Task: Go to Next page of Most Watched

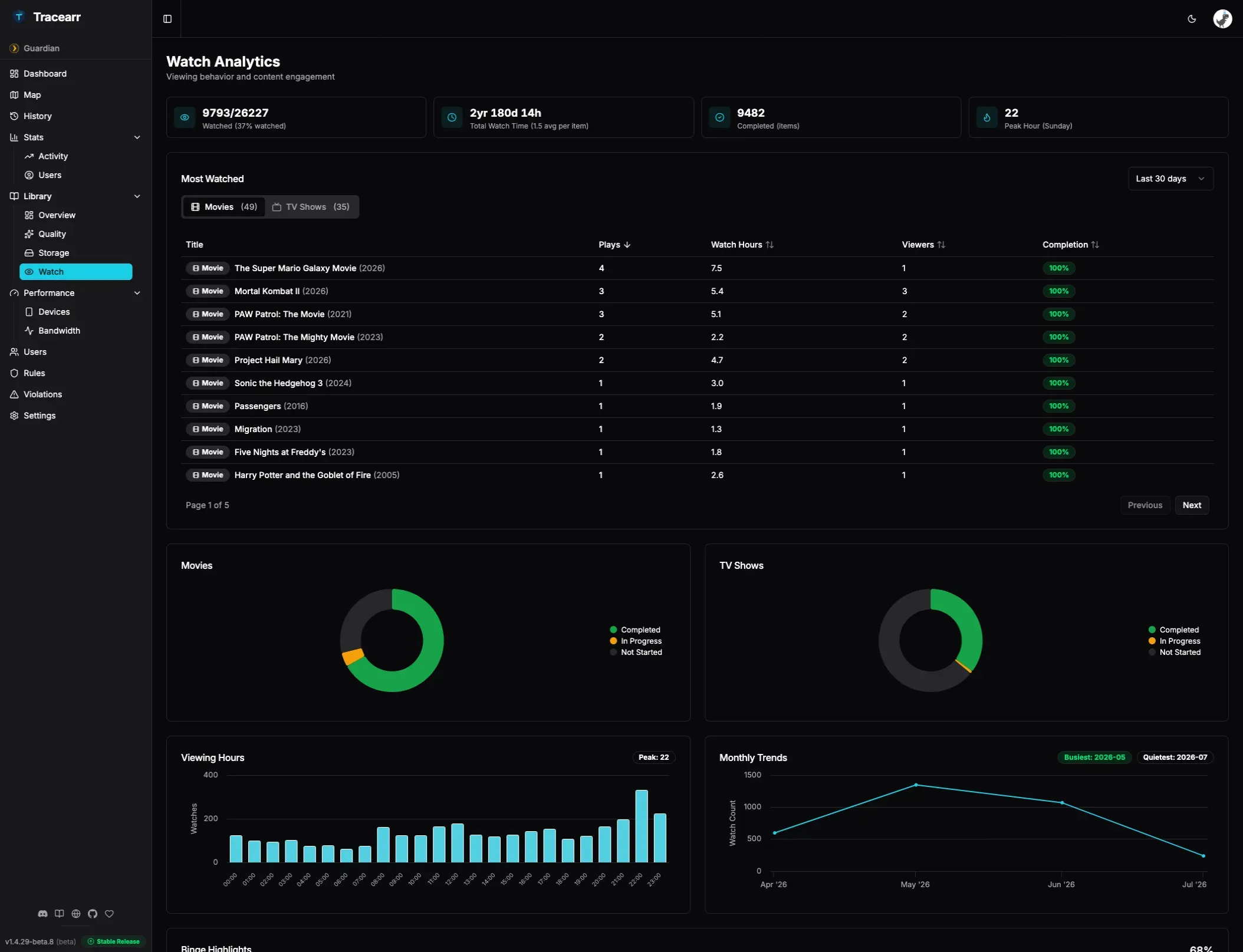Action: click(1192, 505)
